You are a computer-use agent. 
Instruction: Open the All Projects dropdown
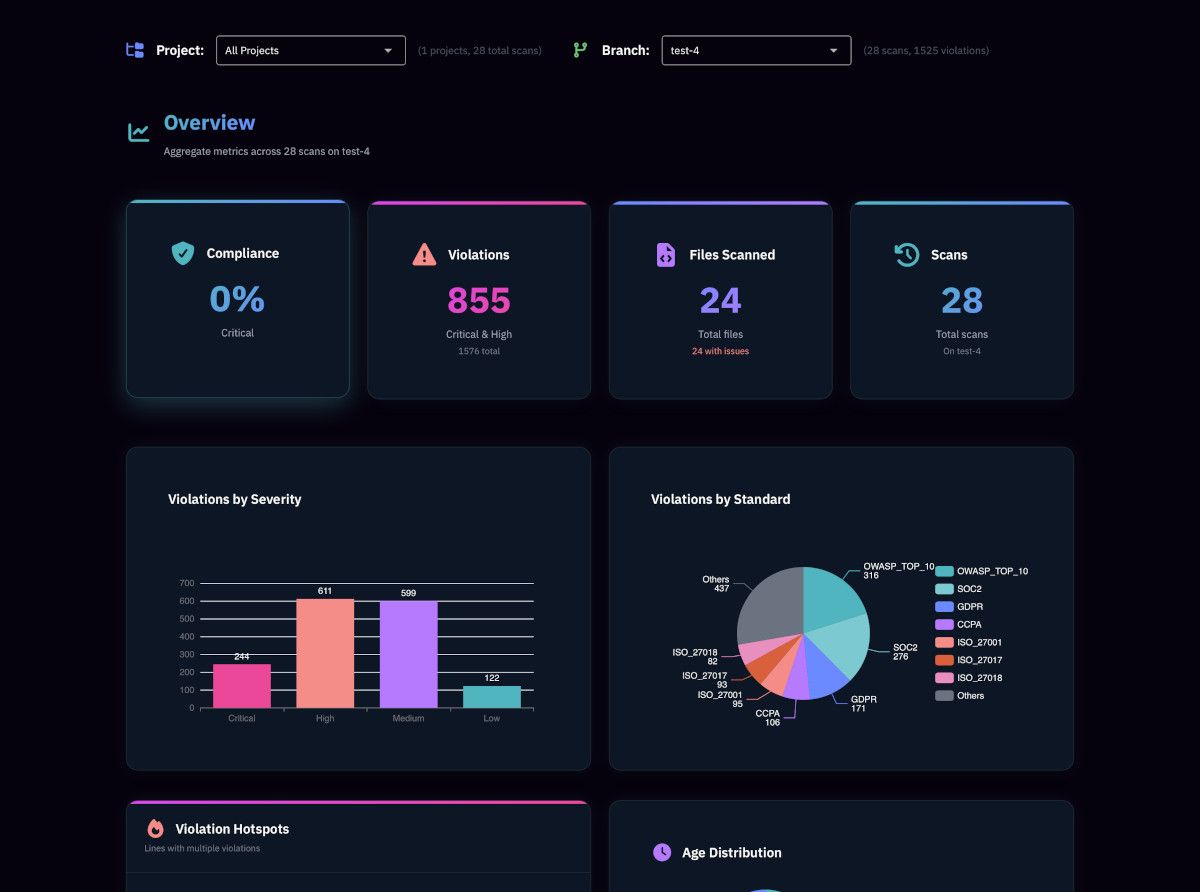coord(311,50)
